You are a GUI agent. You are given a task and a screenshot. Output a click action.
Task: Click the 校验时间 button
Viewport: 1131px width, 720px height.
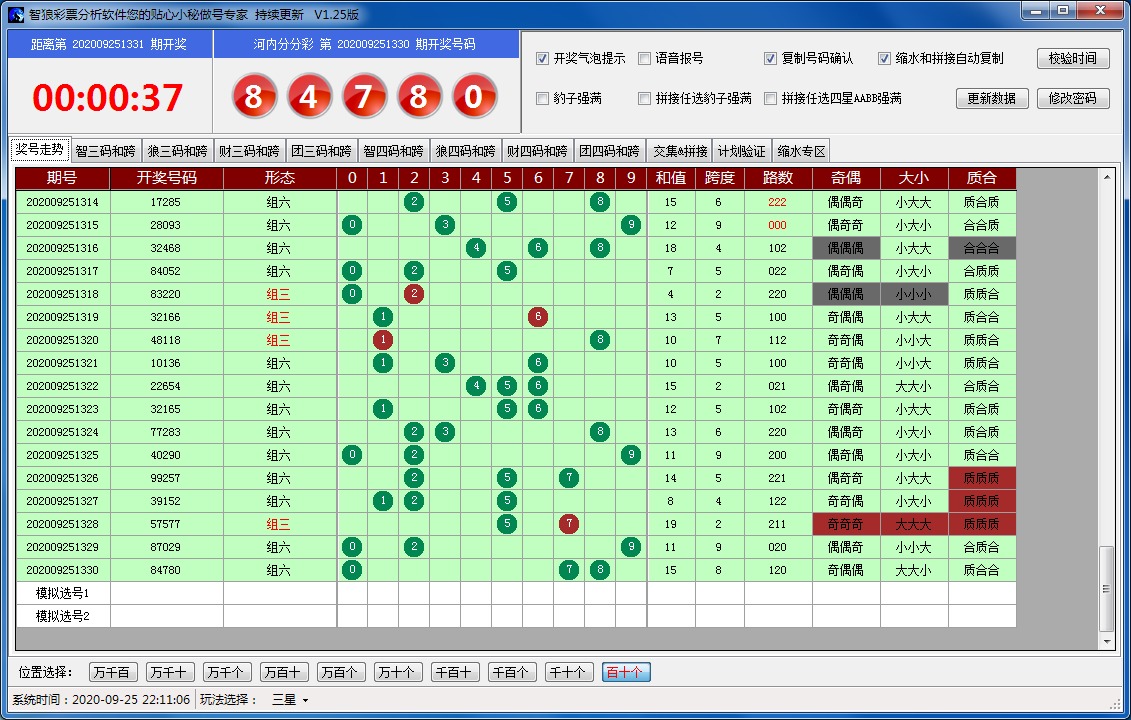(x=1073, y=59)
